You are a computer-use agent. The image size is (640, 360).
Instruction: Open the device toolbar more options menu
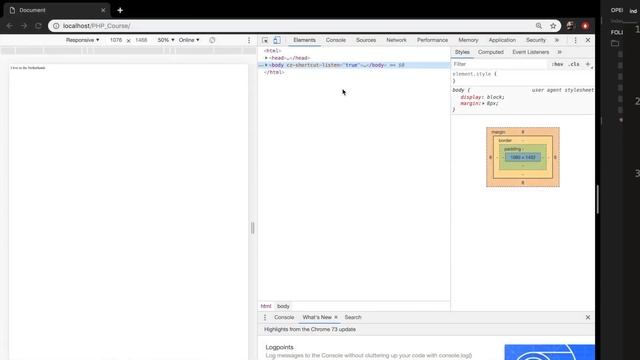point(249,40)
